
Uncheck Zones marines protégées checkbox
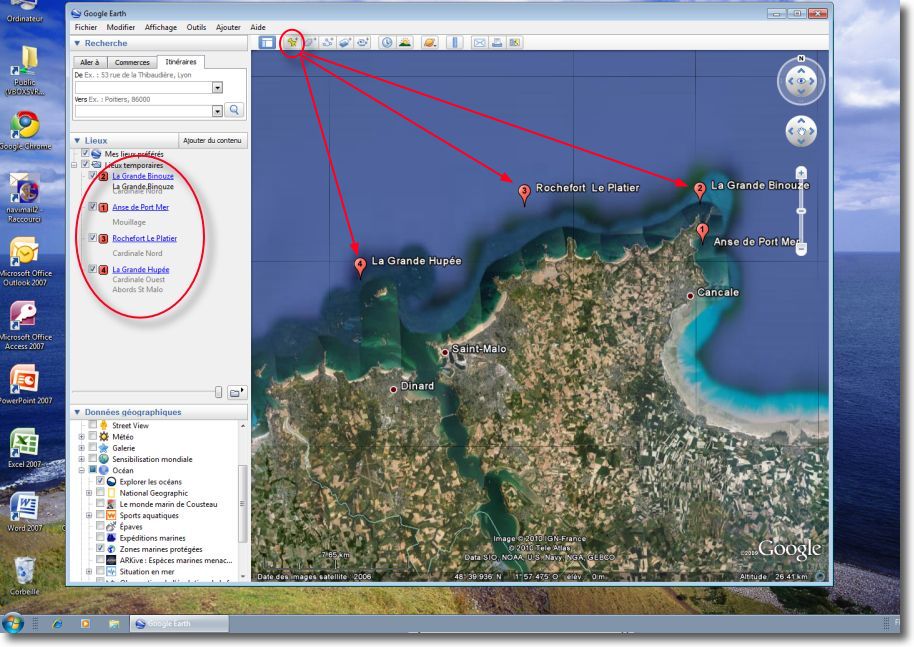click(100, 548)
